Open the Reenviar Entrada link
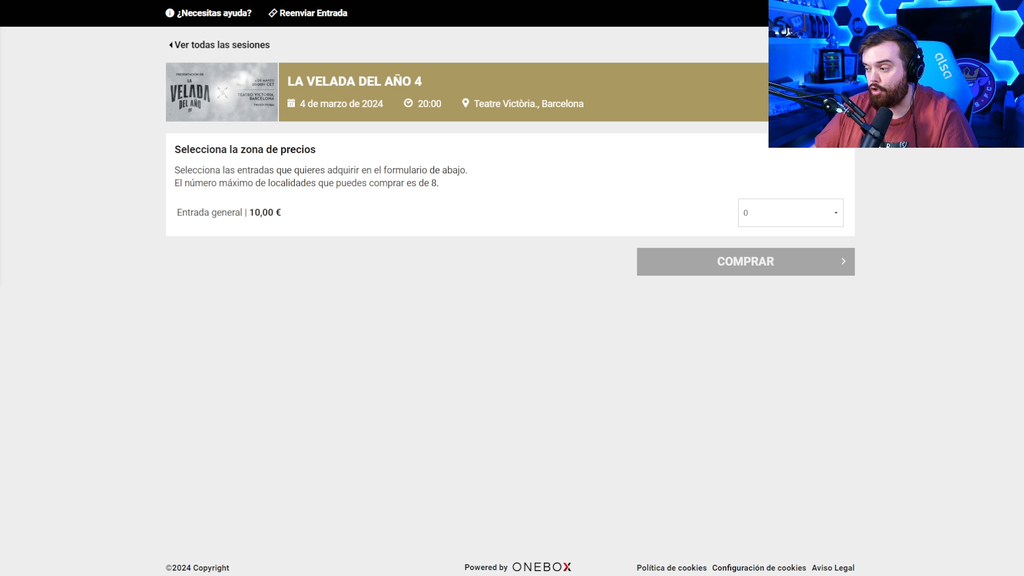This screenshot has height=576, width=1024. (x=313, y=13)
